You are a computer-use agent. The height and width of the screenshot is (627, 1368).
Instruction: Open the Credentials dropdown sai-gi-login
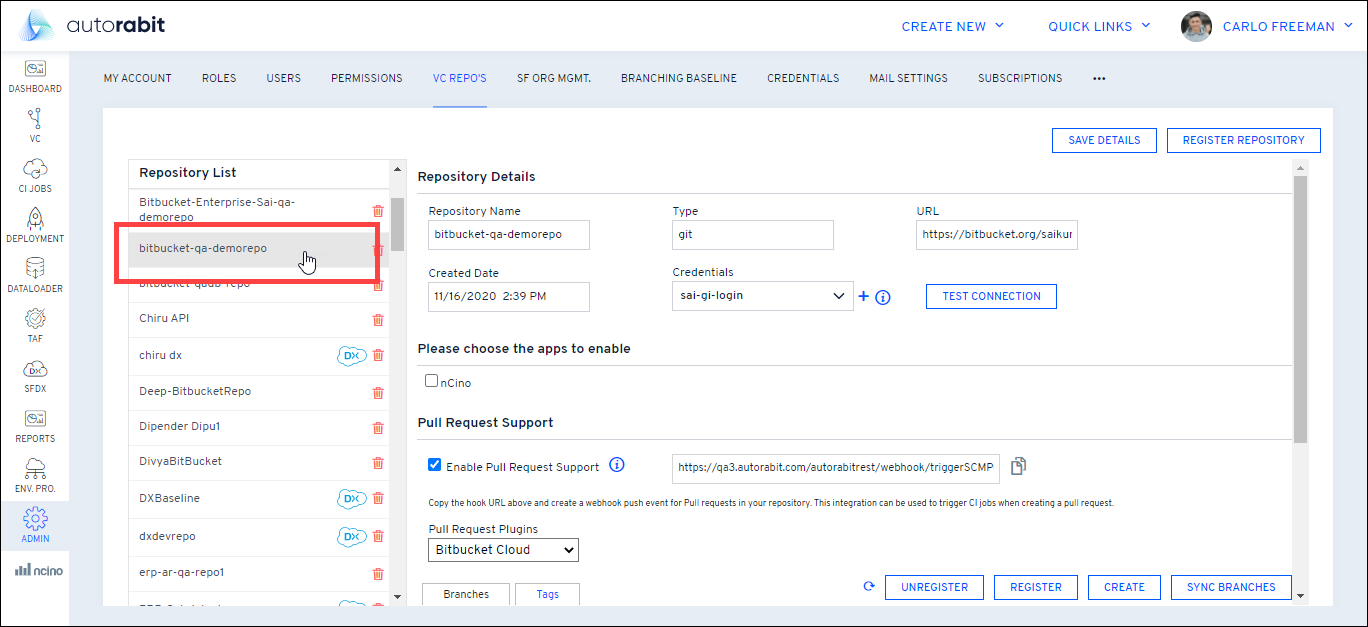pyautogui.click(x=760, y=296)
